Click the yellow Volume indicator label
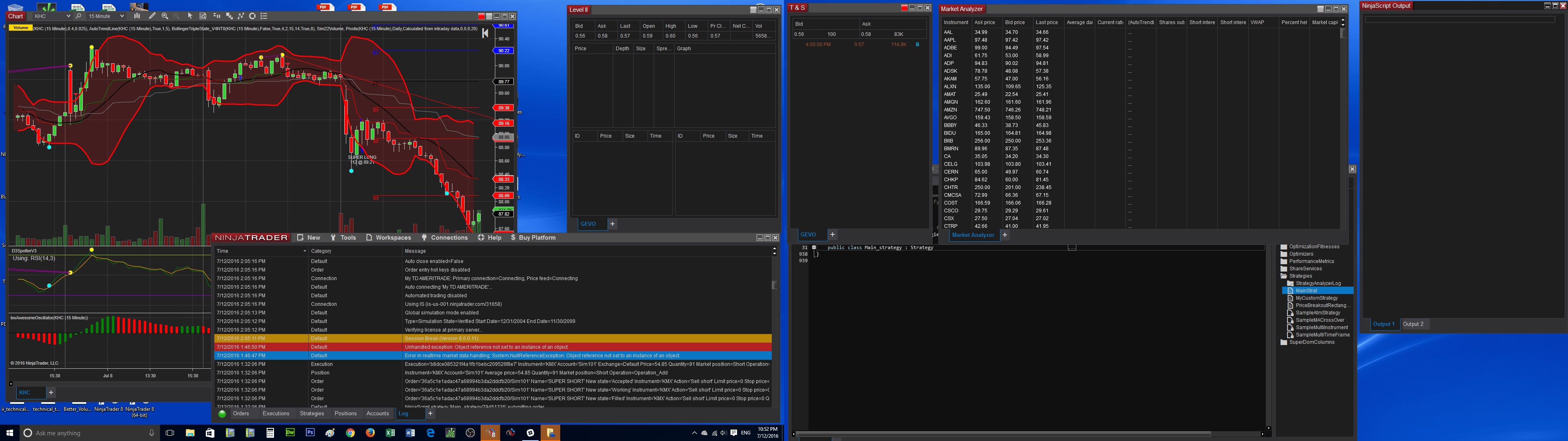The image size is (1568, 441). coord(21,28)
